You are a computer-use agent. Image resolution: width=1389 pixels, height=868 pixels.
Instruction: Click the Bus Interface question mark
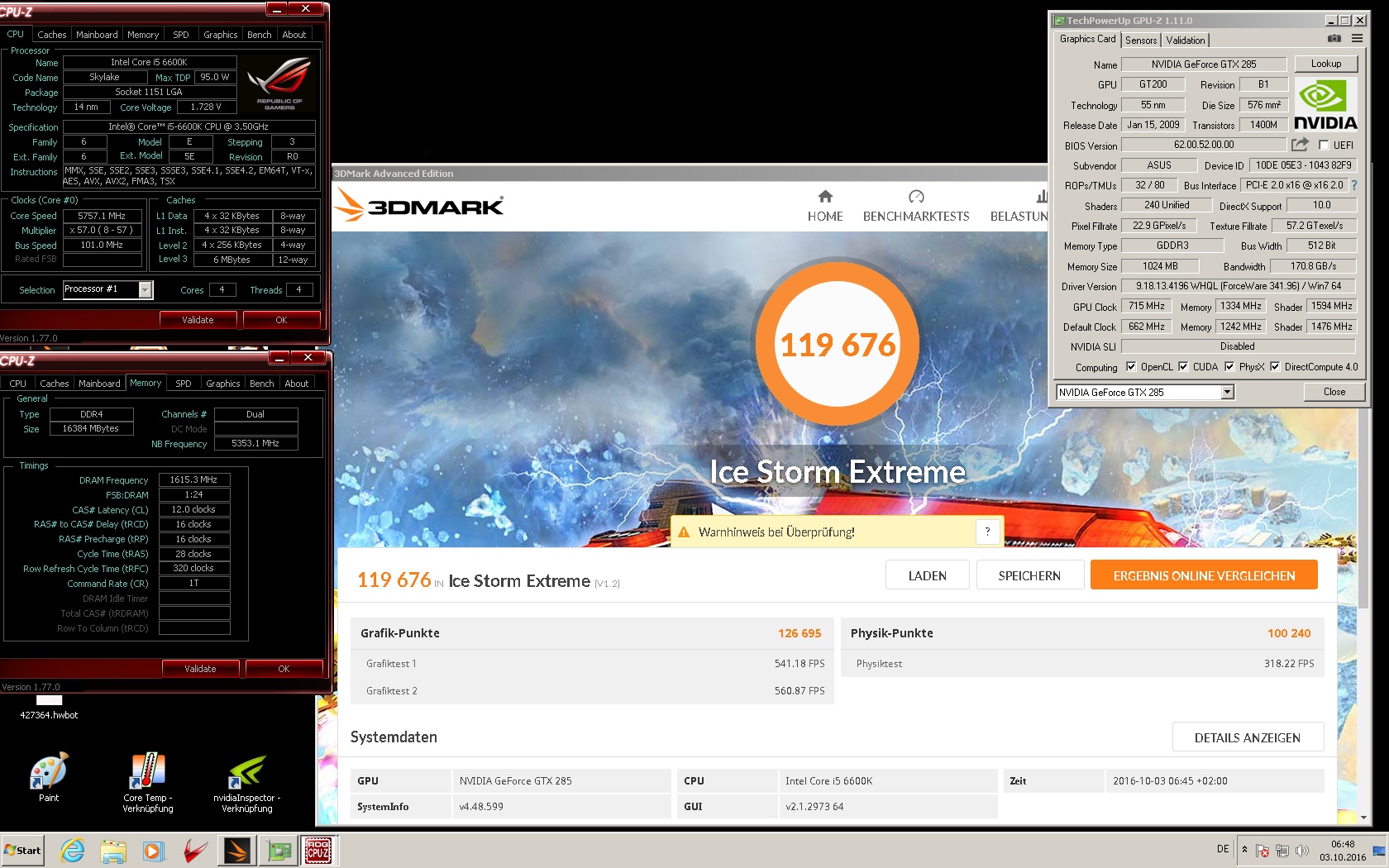tap(1354, 185)
